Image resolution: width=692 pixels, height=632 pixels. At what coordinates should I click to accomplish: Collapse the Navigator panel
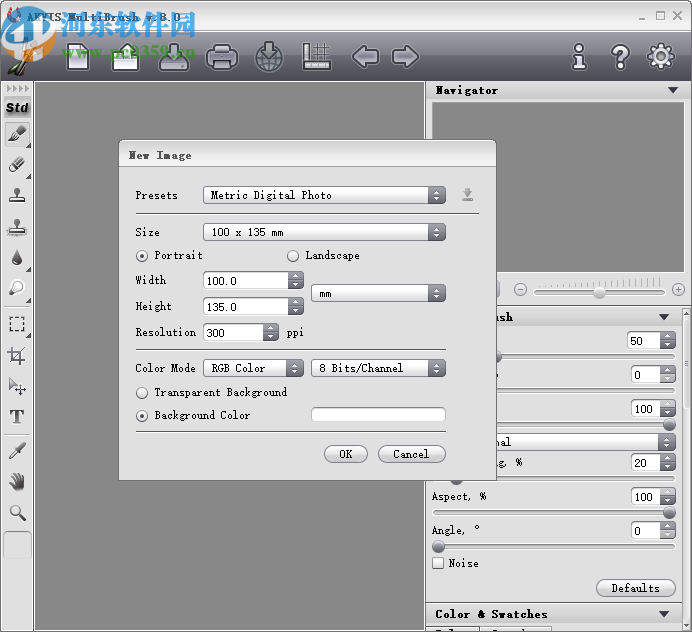pos(673,90)
